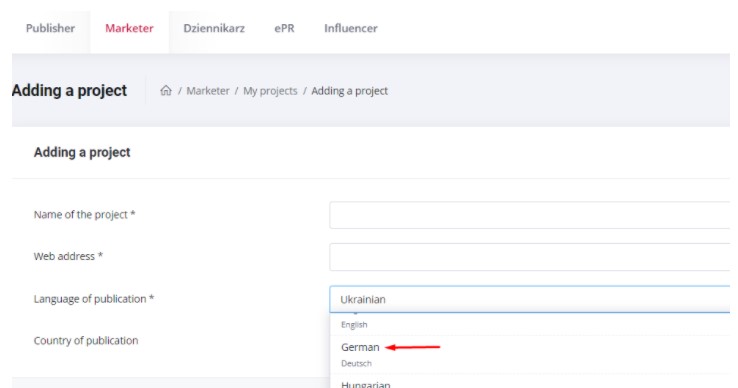Screen dimensions: 738x388
Task: Click the Language of publication label
Action: (94, 299)
